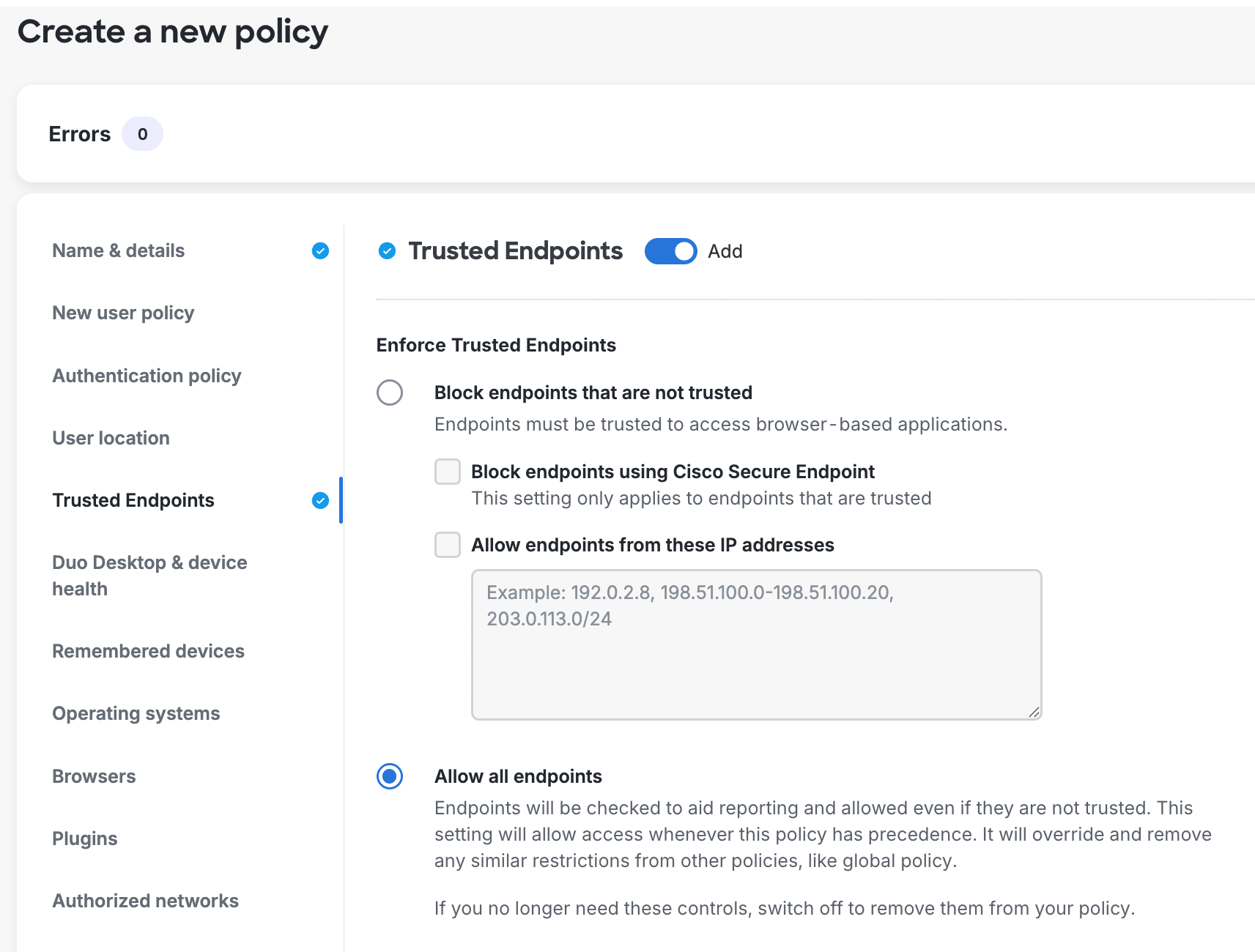Viewport: 1255px width, 952px height.
Task: Switch off the Add toggle for Trusted Endpoints
Action: pos(670,251)
